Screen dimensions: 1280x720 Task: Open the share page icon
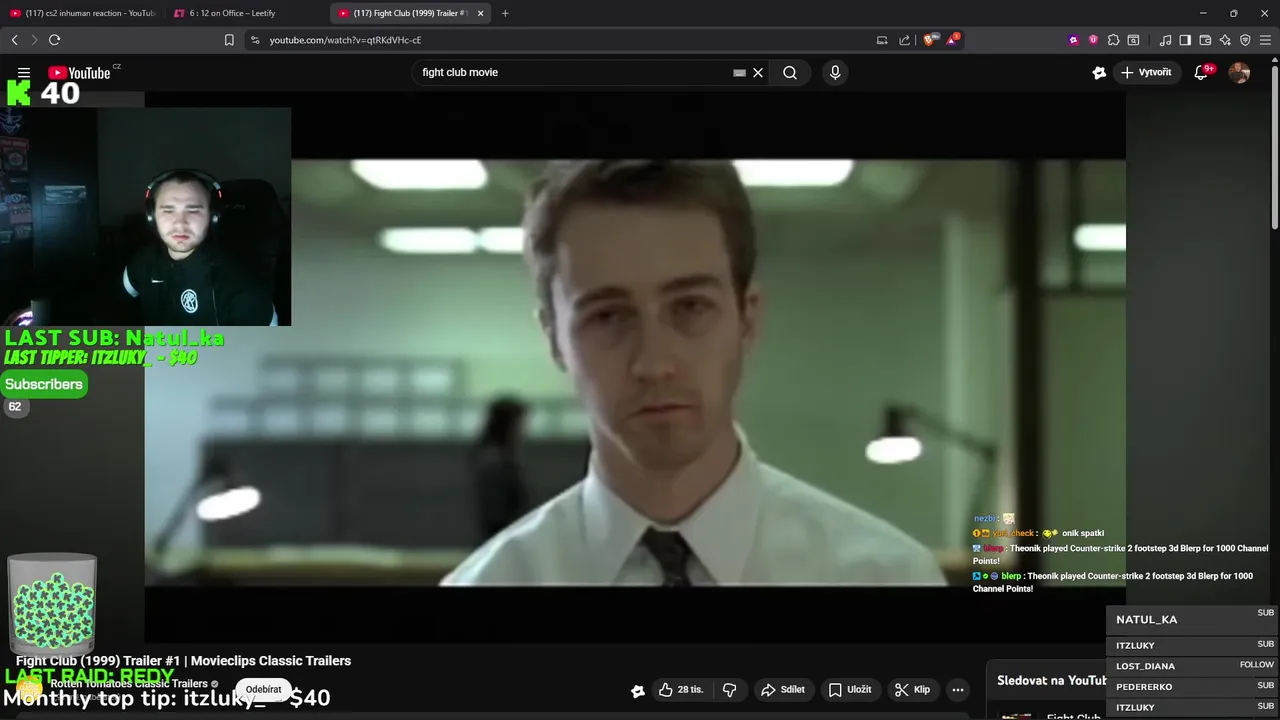(x=905, y=40)
